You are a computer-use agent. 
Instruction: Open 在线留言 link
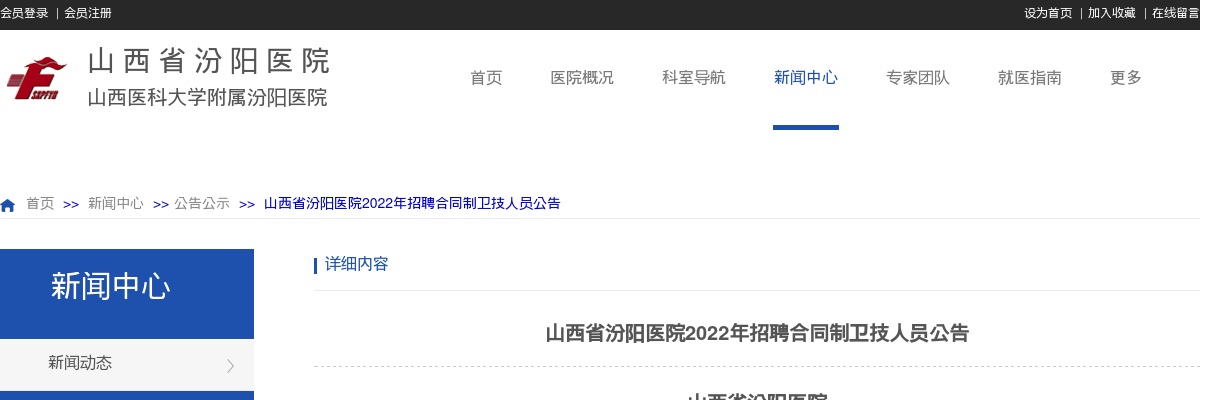click(x=1175, y=13)
